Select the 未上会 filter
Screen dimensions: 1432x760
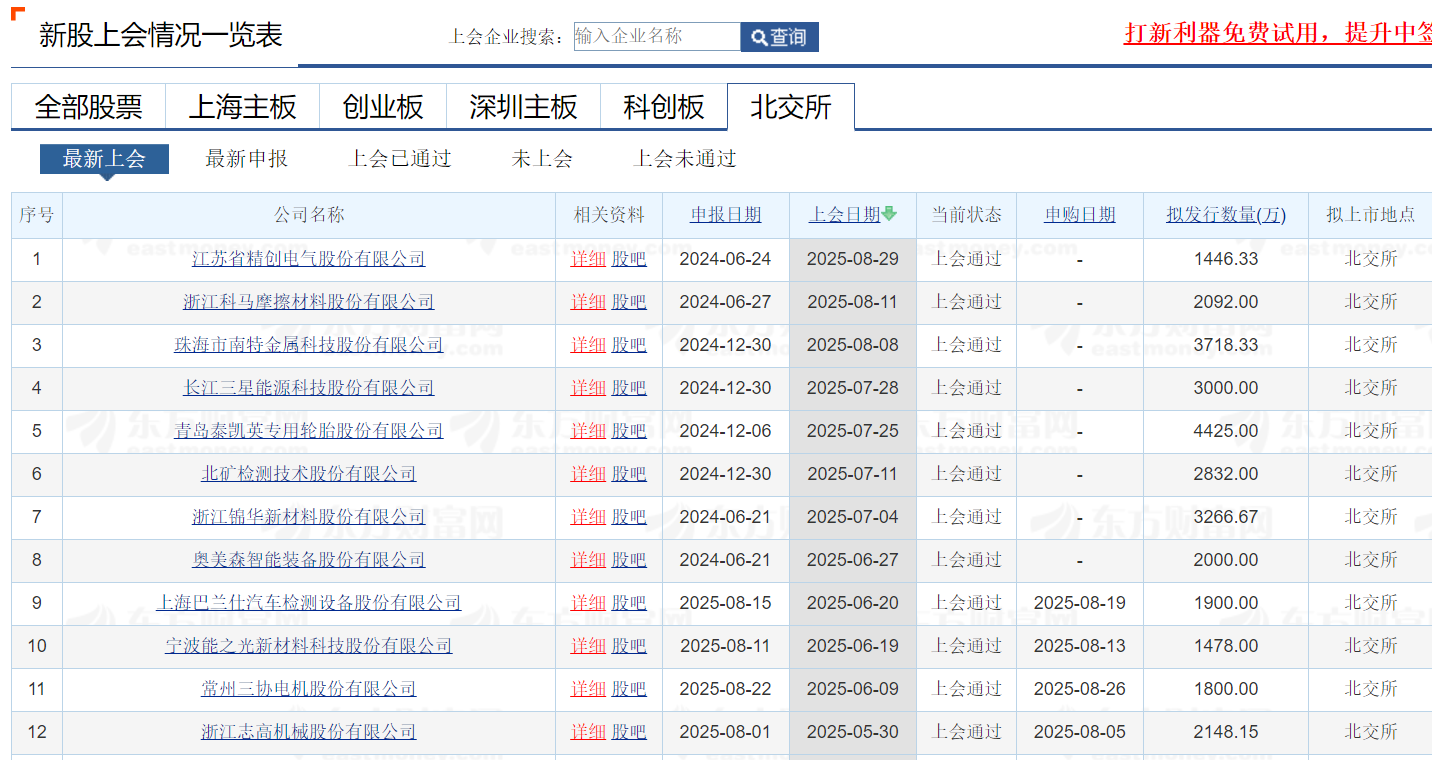(x=542, y=159)
